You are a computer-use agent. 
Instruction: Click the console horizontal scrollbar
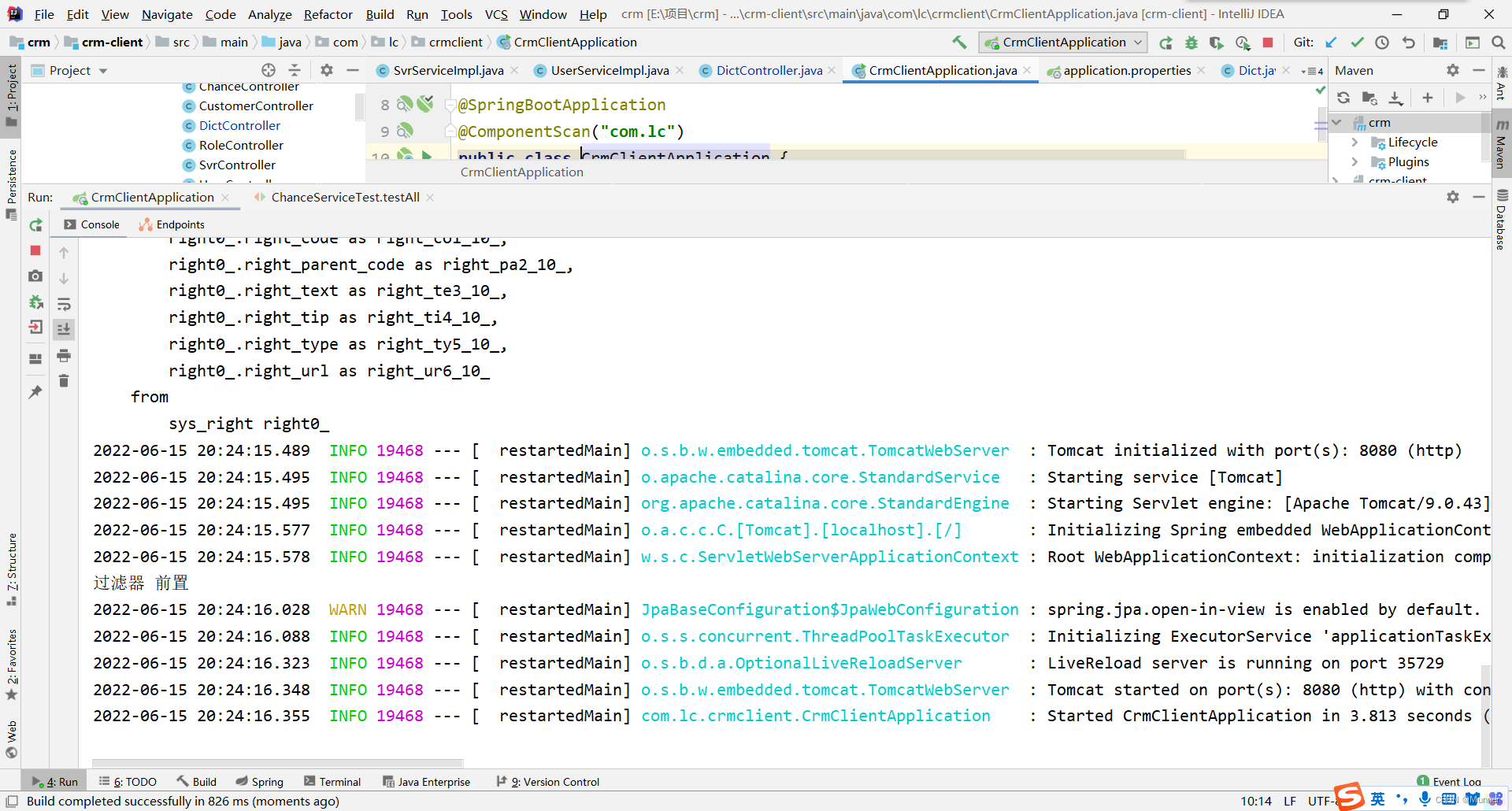pos(277,763)
